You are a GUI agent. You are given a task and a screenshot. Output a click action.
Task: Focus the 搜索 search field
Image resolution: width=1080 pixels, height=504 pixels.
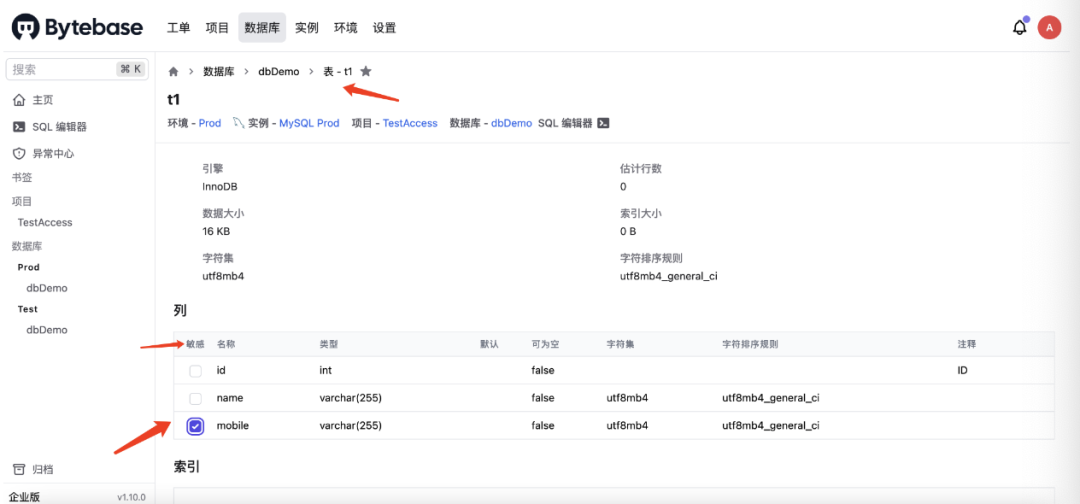click(x=76, y=69)
